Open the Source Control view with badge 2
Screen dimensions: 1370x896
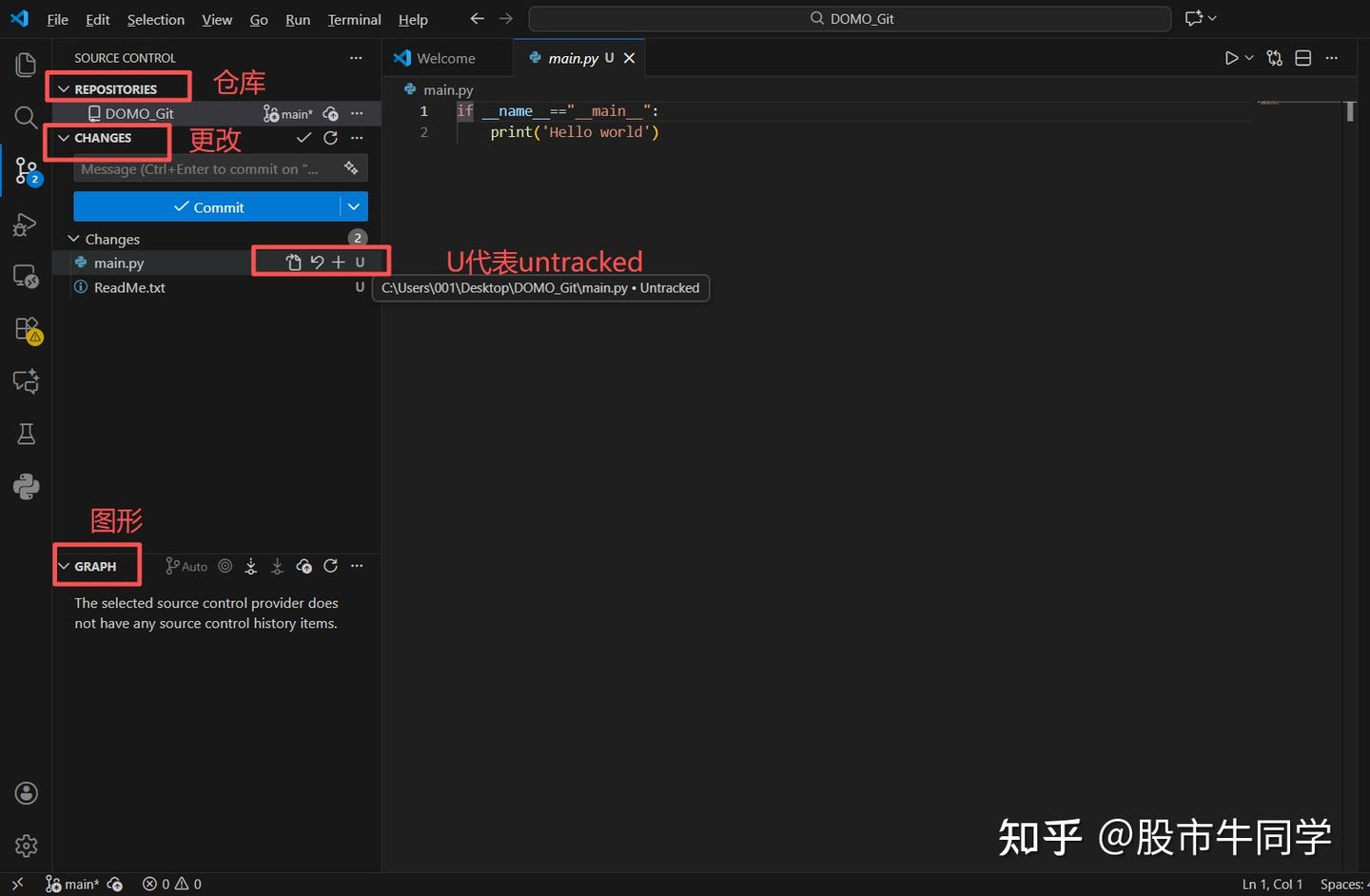(26, 170)
